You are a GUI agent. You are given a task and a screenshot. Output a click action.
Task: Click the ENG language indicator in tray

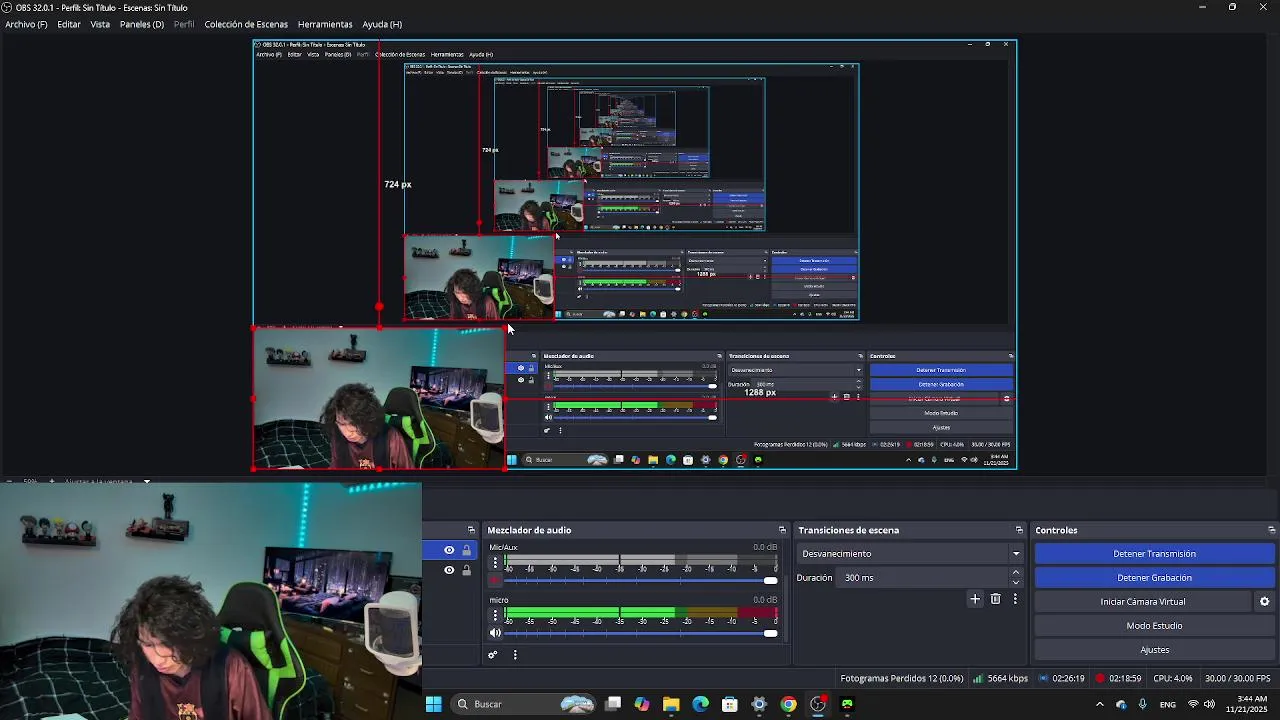[x=1168, y=705]
